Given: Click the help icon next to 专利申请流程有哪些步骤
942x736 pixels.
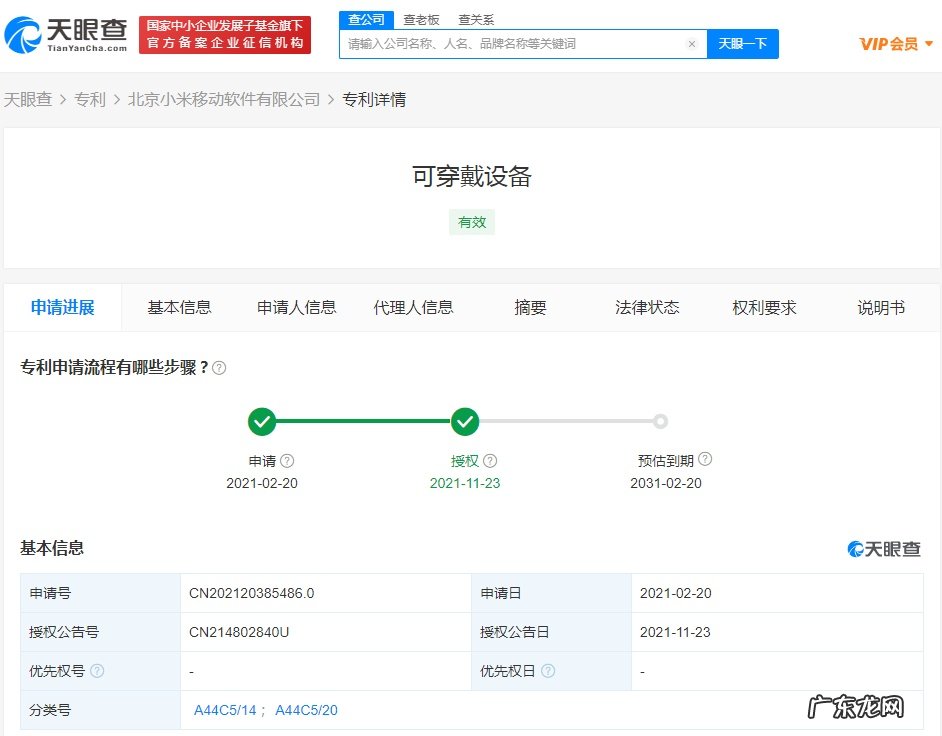Looking at the screenshot, I should 218,368.
